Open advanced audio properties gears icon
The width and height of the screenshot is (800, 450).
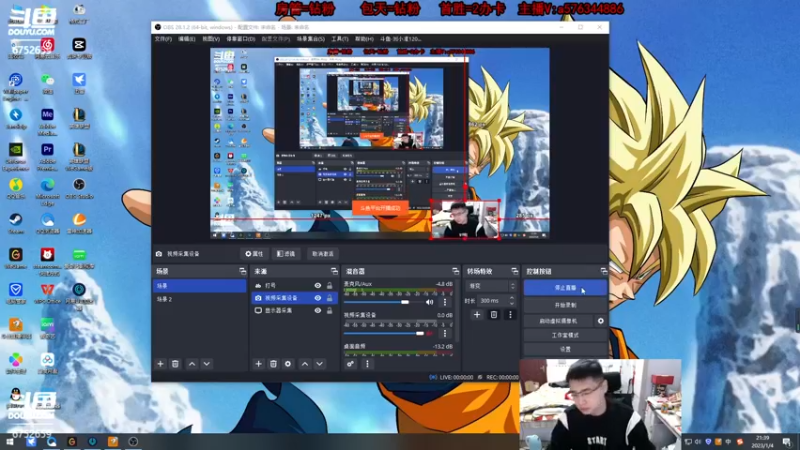pyautogui.click(x=351, y=364)
